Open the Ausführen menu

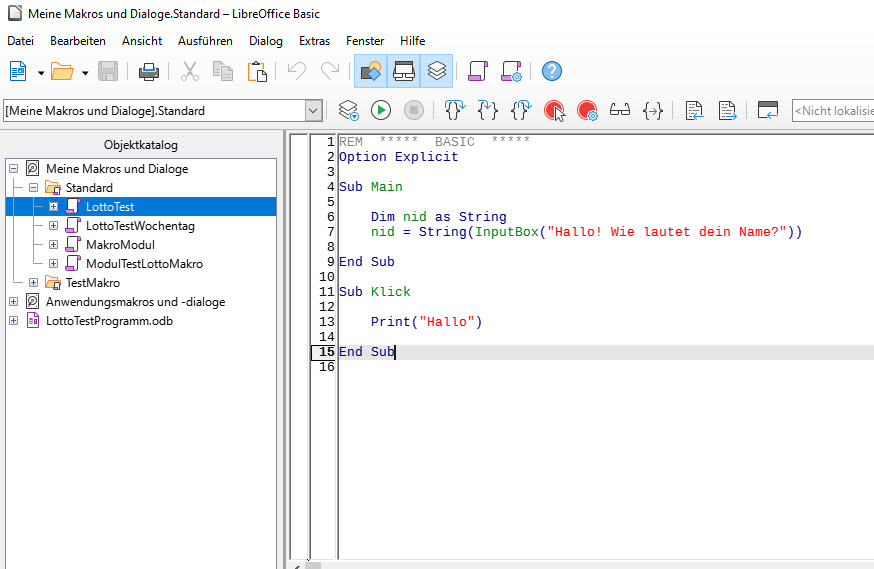coord(205,41)
